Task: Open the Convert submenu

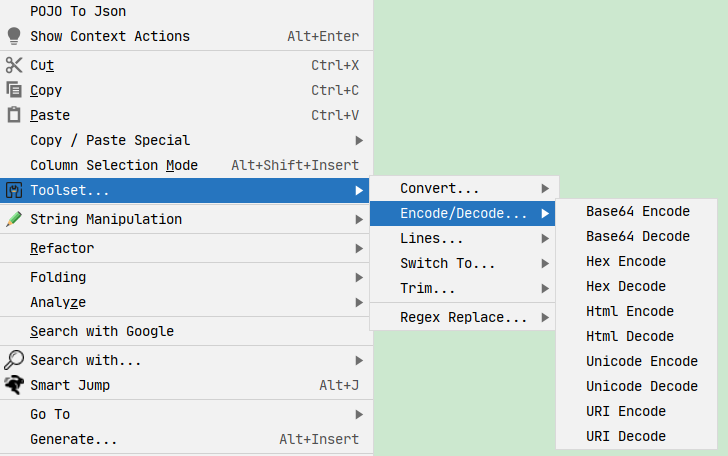Action: (x=440, y=188)
